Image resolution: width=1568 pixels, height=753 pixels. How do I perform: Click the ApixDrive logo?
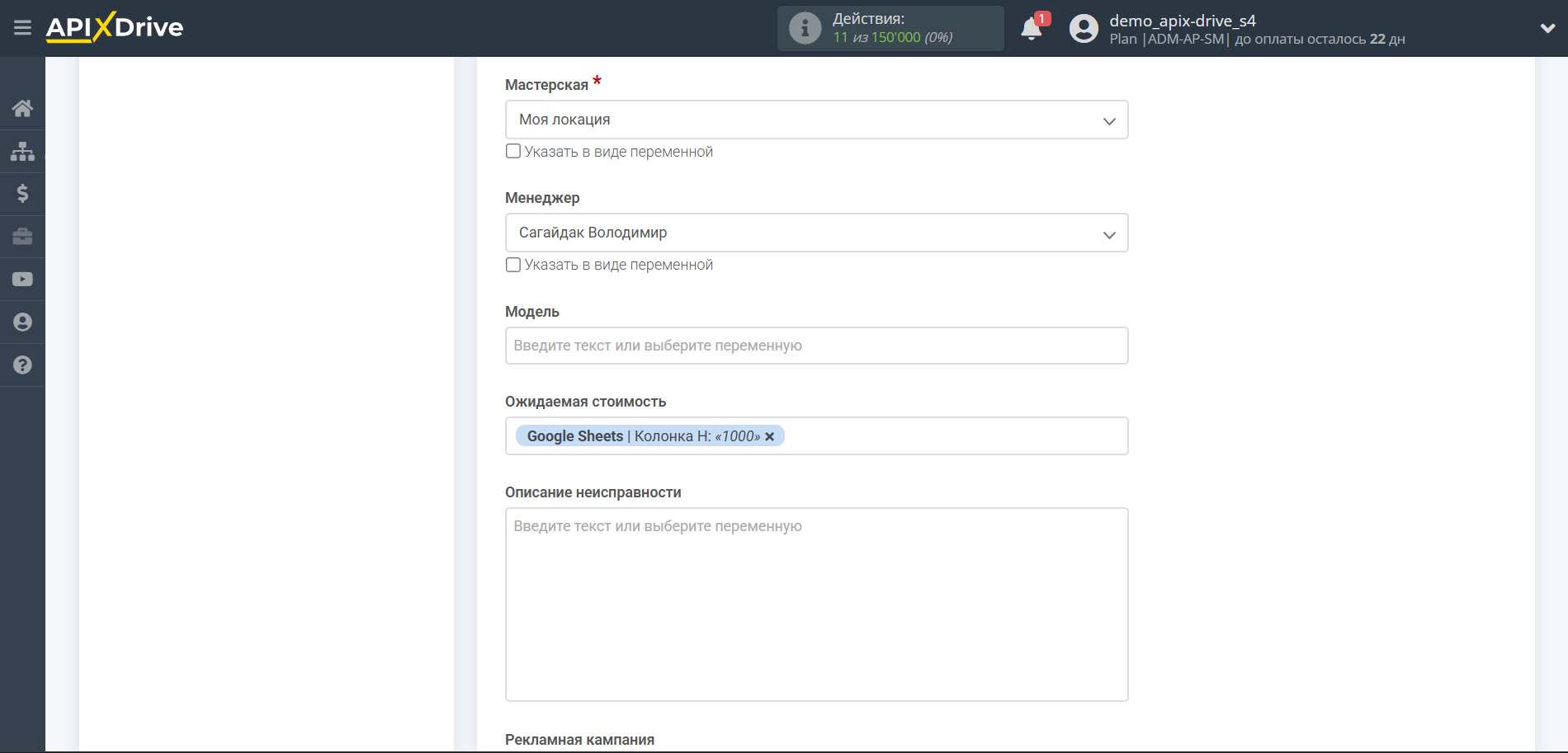(114, 26)
